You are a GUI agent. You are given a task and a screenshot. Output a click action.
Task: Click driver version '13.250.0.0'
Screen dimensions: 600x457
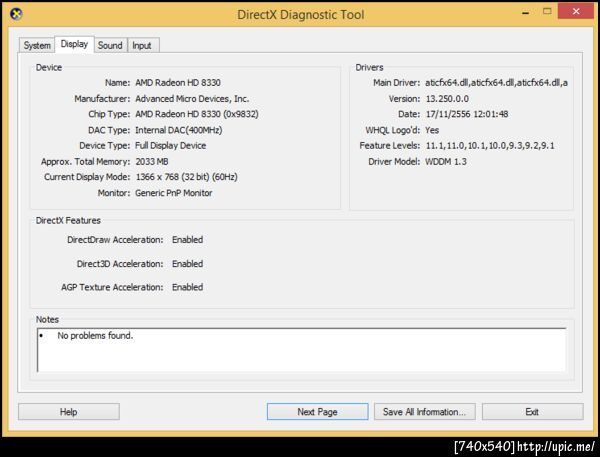(447, 99)
